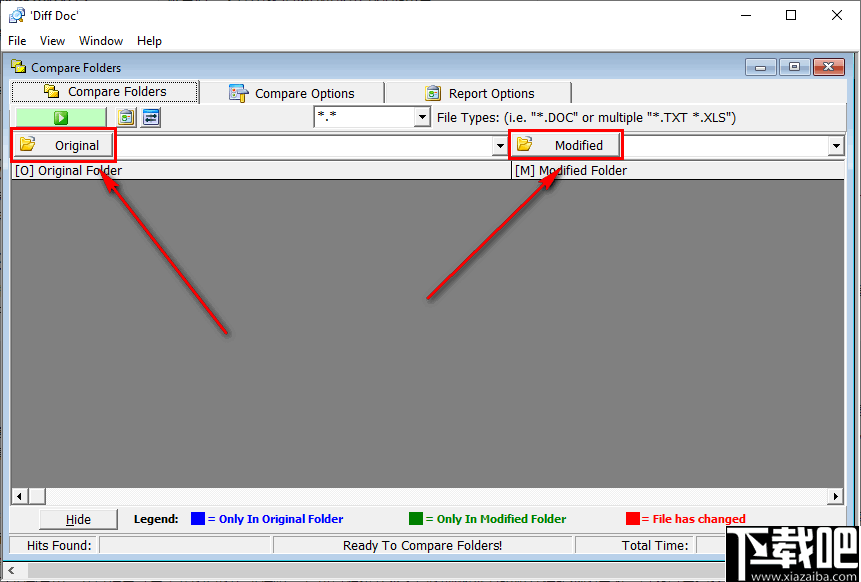Click the File has changed legend text

[699, 519]
